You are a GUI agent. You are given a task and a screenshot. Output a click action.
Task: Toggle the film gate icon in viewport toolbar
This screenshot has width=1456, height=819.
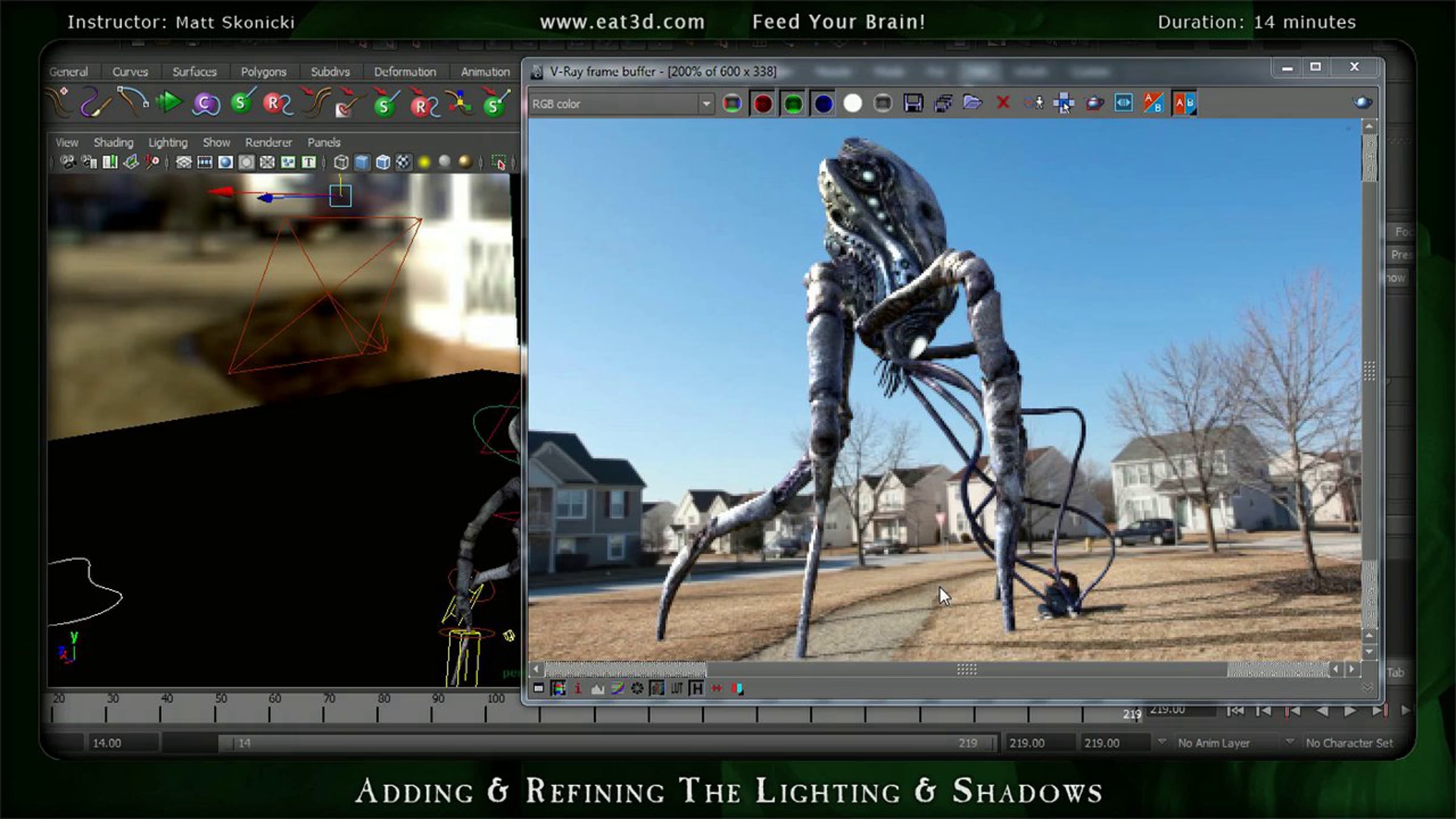205,162
